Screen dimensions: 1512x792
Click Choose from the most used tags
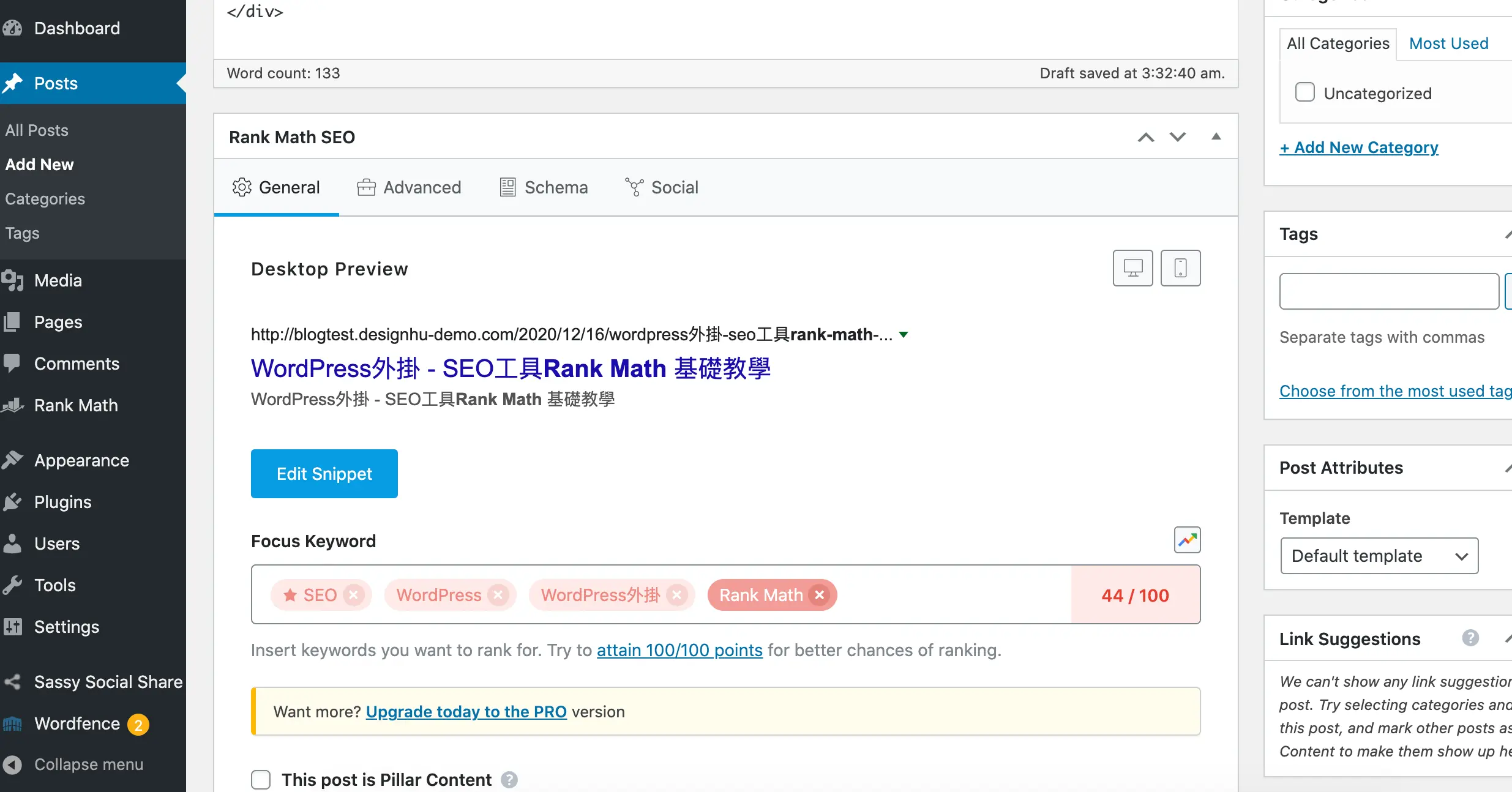pyautogui.click(x=1396, y=391)
